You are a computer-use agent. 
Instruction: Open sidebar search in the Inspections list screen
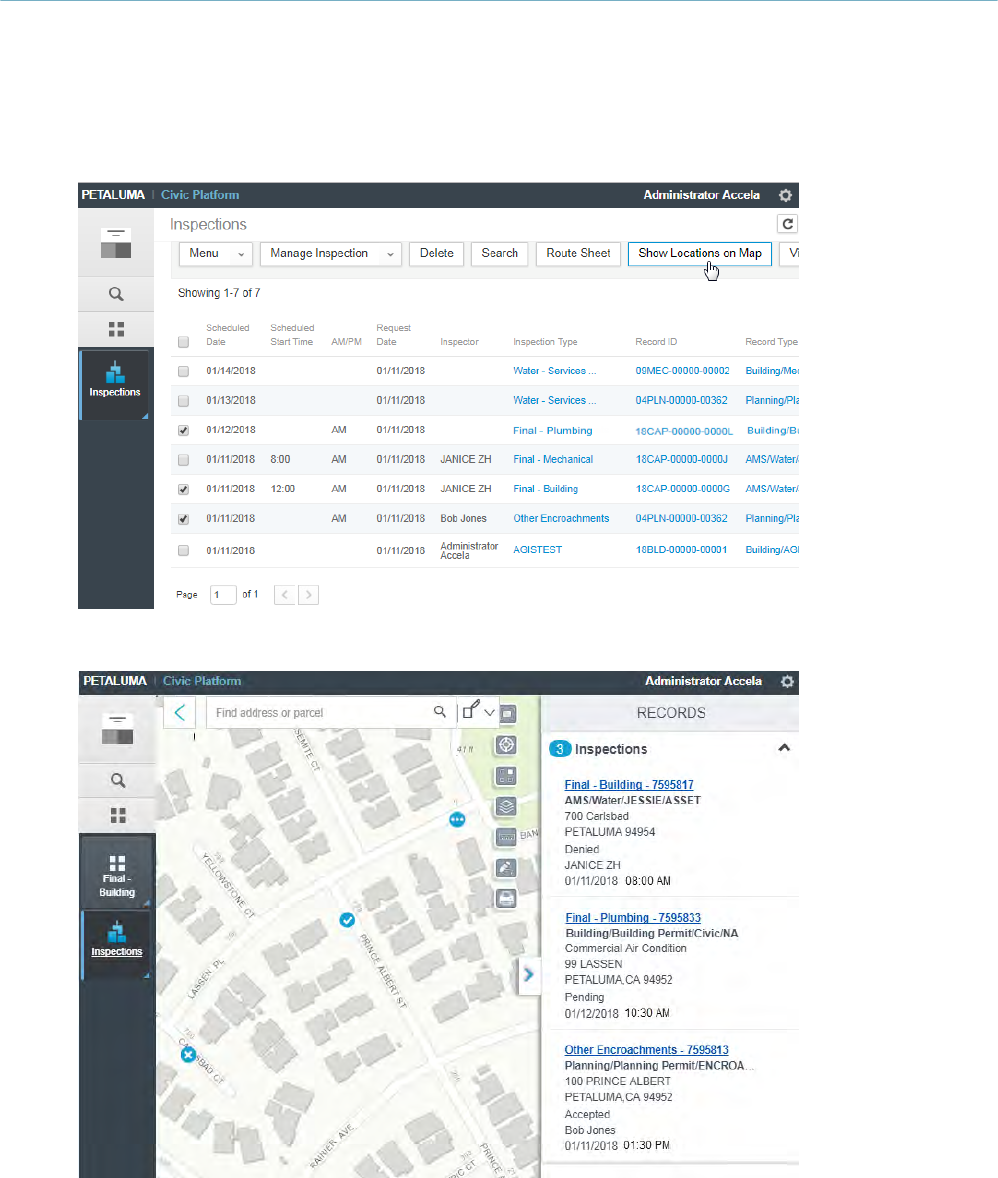point(116,294)
